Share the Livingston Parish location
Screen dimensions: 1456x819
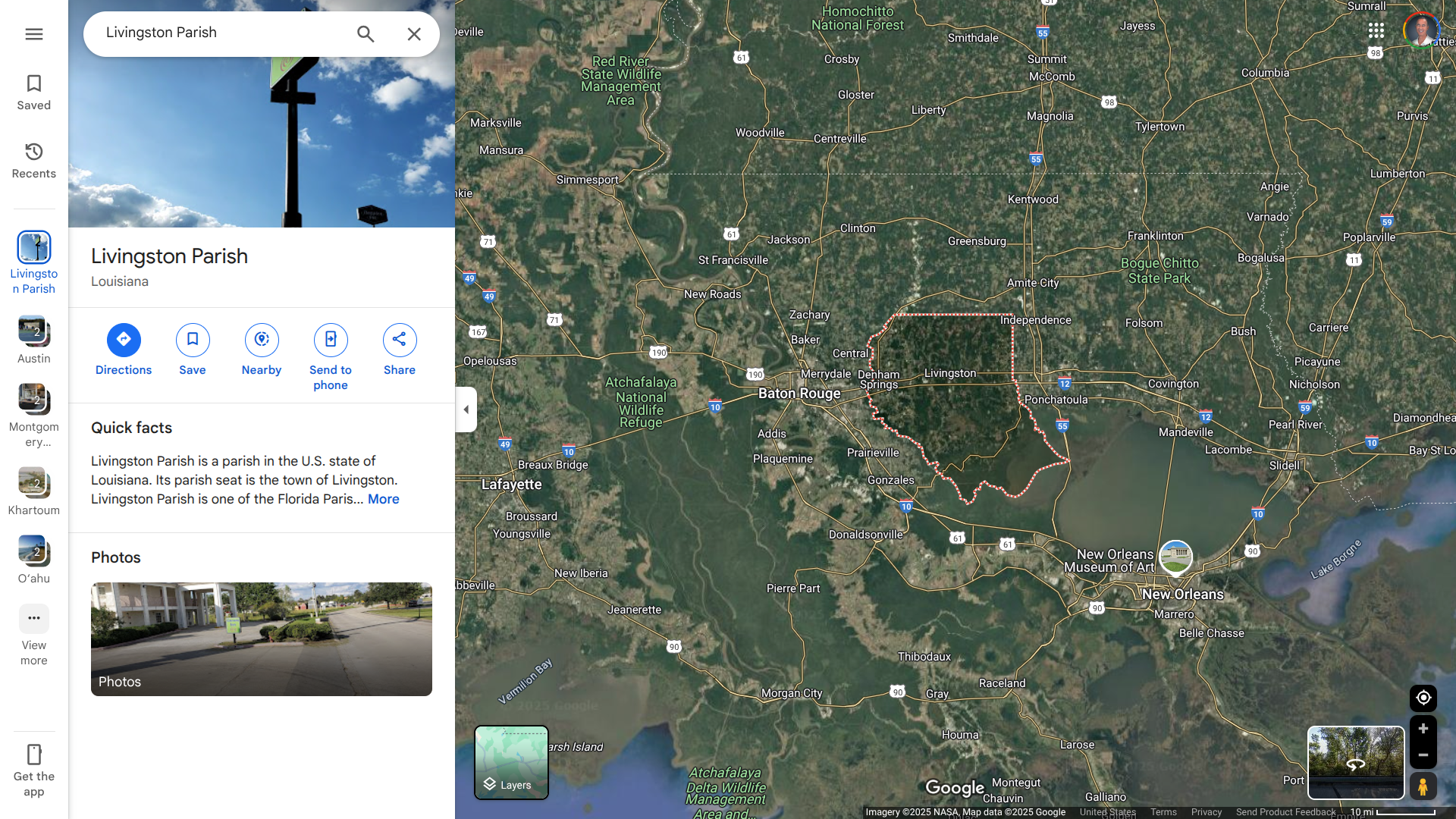[x=400, y=350]
